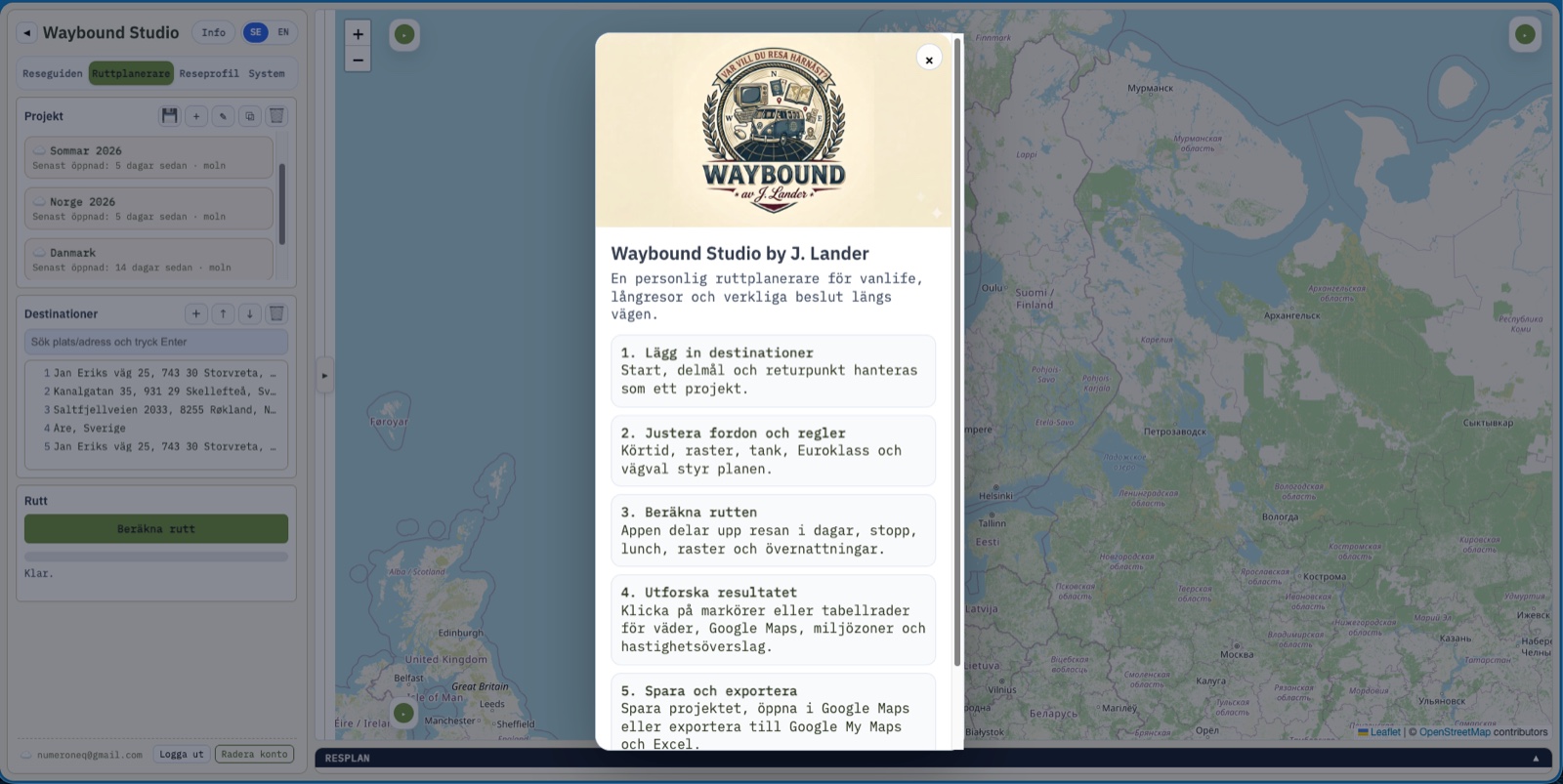Click Logga ut
The image size is (1563, 784).
[182, 755]
